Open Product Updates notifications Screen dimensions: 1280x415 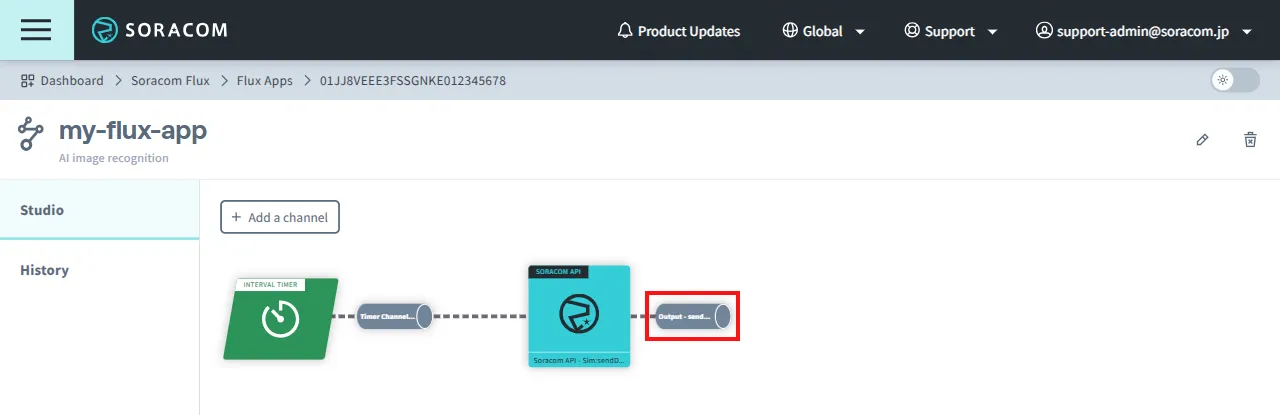pyautogui.click(x=679, y=31)
